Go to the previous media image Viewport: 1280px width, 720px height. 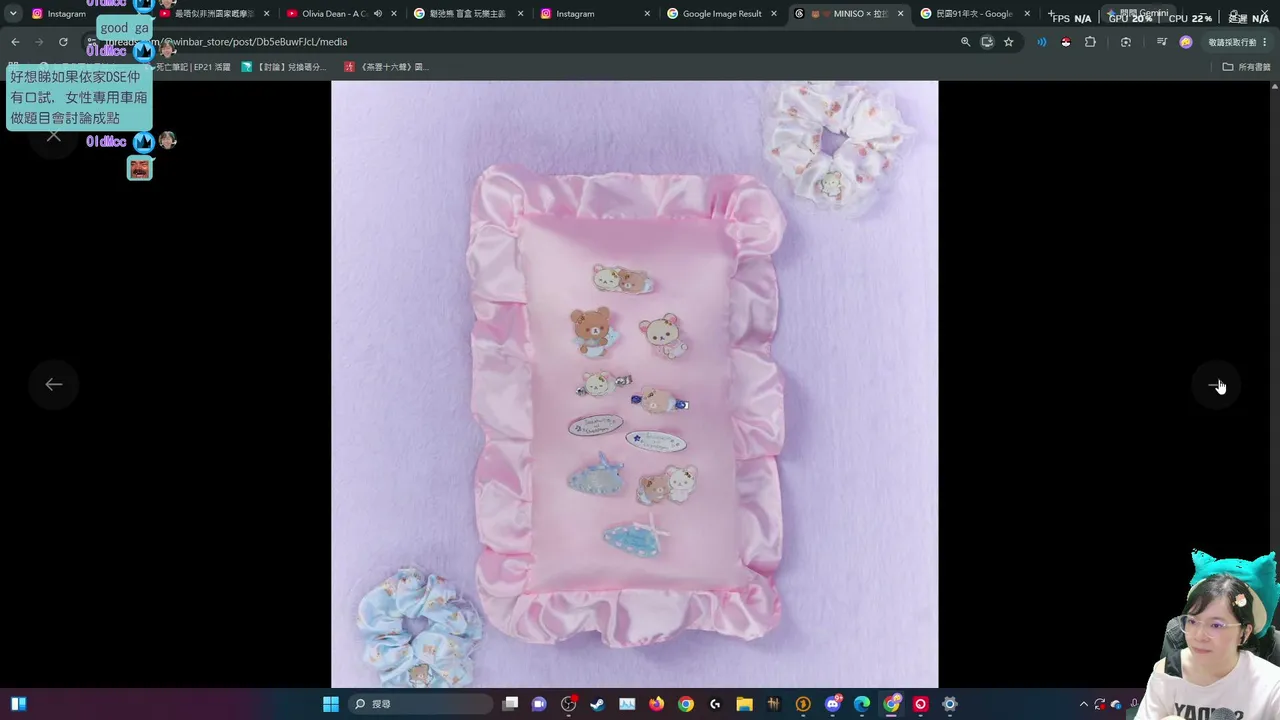pyautogui.click(x=54, y=384)
